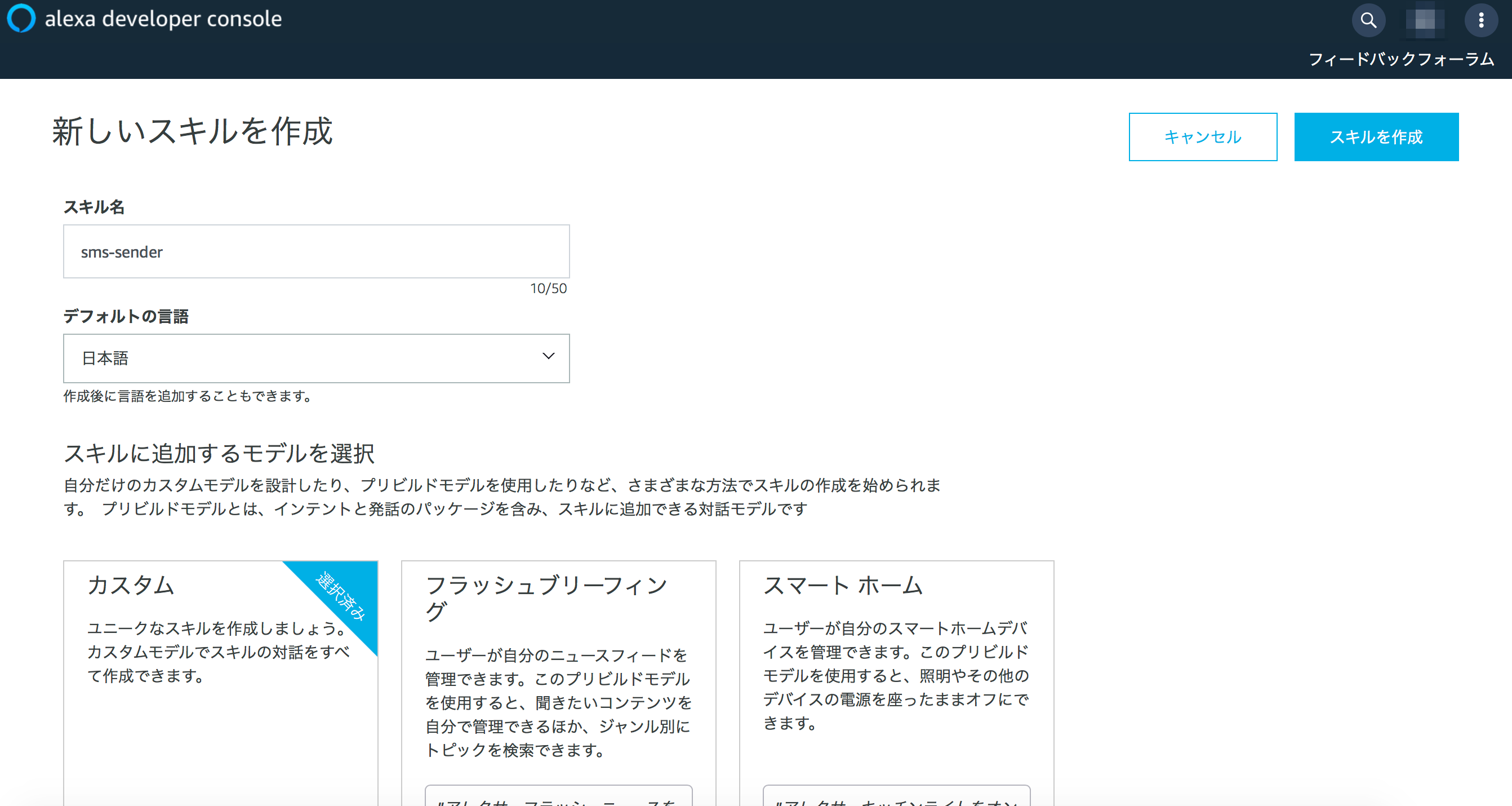
Task: Click the デフォルトの言語 label
Action: click(126, 316)
